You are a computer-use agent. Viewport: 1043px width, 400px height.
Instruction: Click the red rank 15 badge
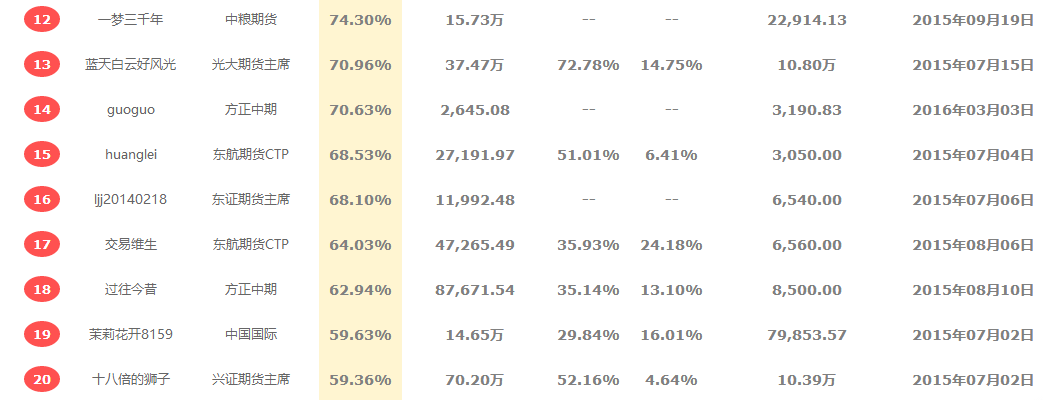coord(42,154)
